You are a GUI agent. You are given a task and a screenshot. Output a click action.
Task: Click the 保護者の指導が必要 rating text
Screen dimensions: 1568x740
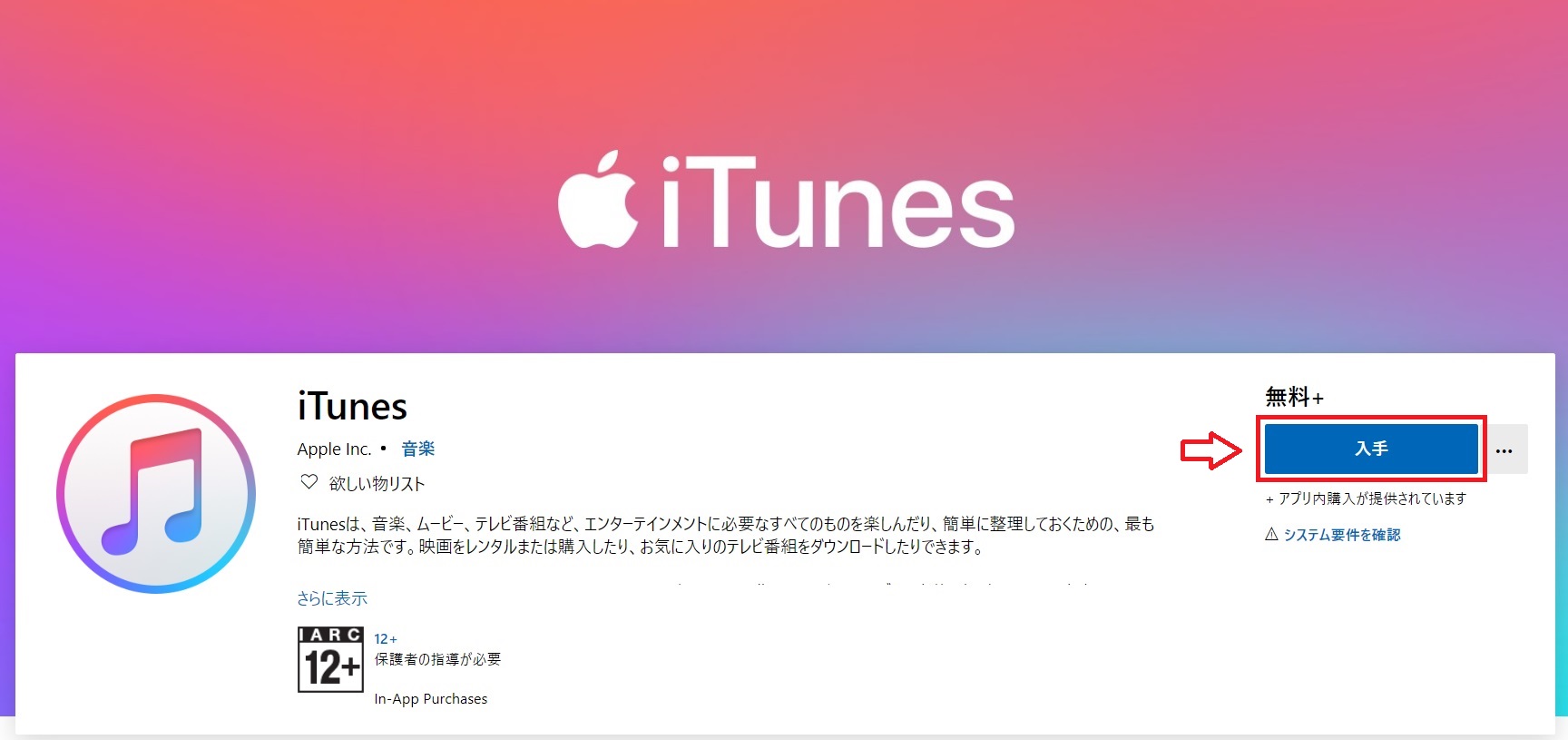(437, 659)
